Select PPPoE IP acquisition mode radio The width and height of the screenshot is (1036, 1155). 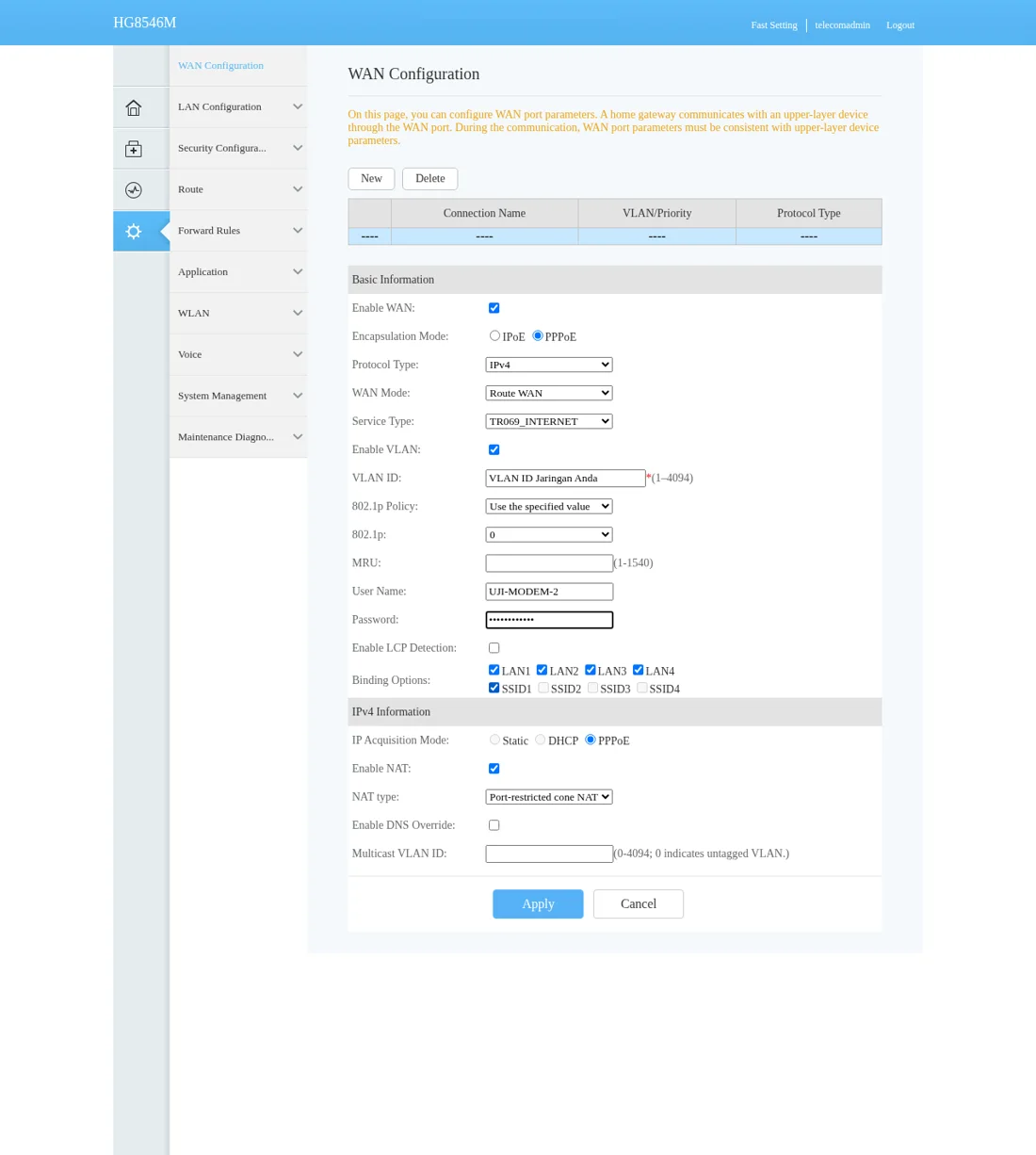[591, 740]
